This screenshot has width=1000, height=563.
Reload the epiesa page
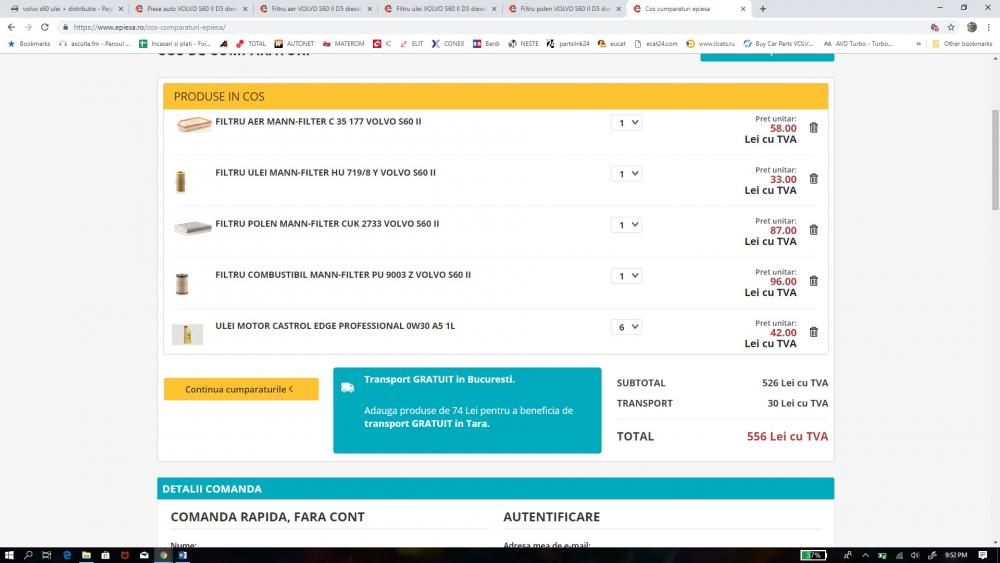click(x=45, y=27)
